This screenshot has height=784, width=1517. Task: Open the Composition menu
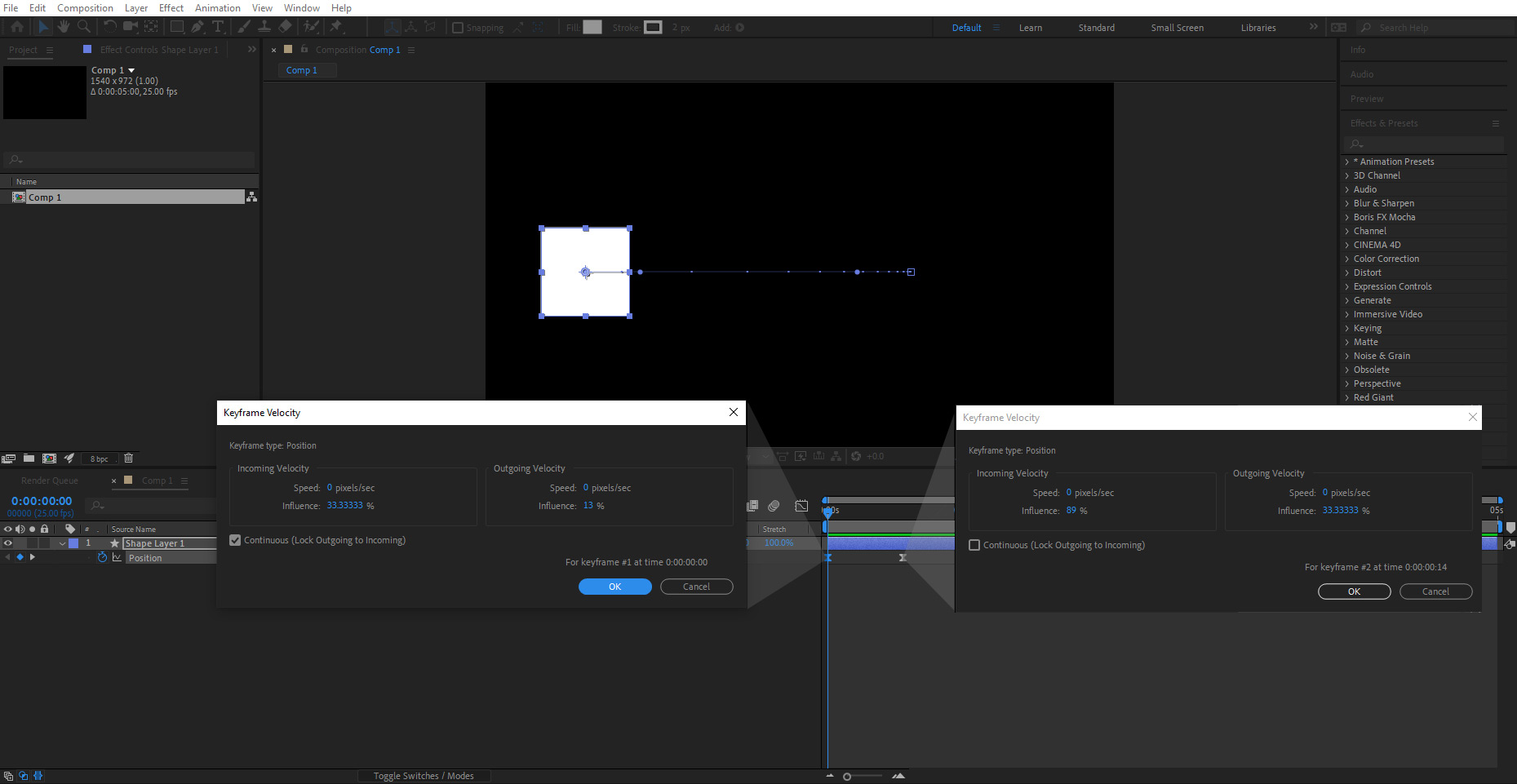85,8
